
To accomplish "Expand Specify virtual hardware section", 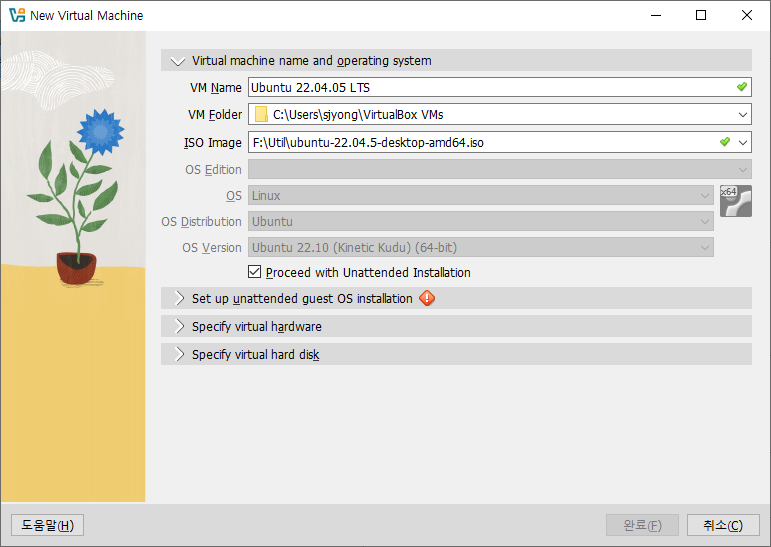I will [x=179, y=326].
